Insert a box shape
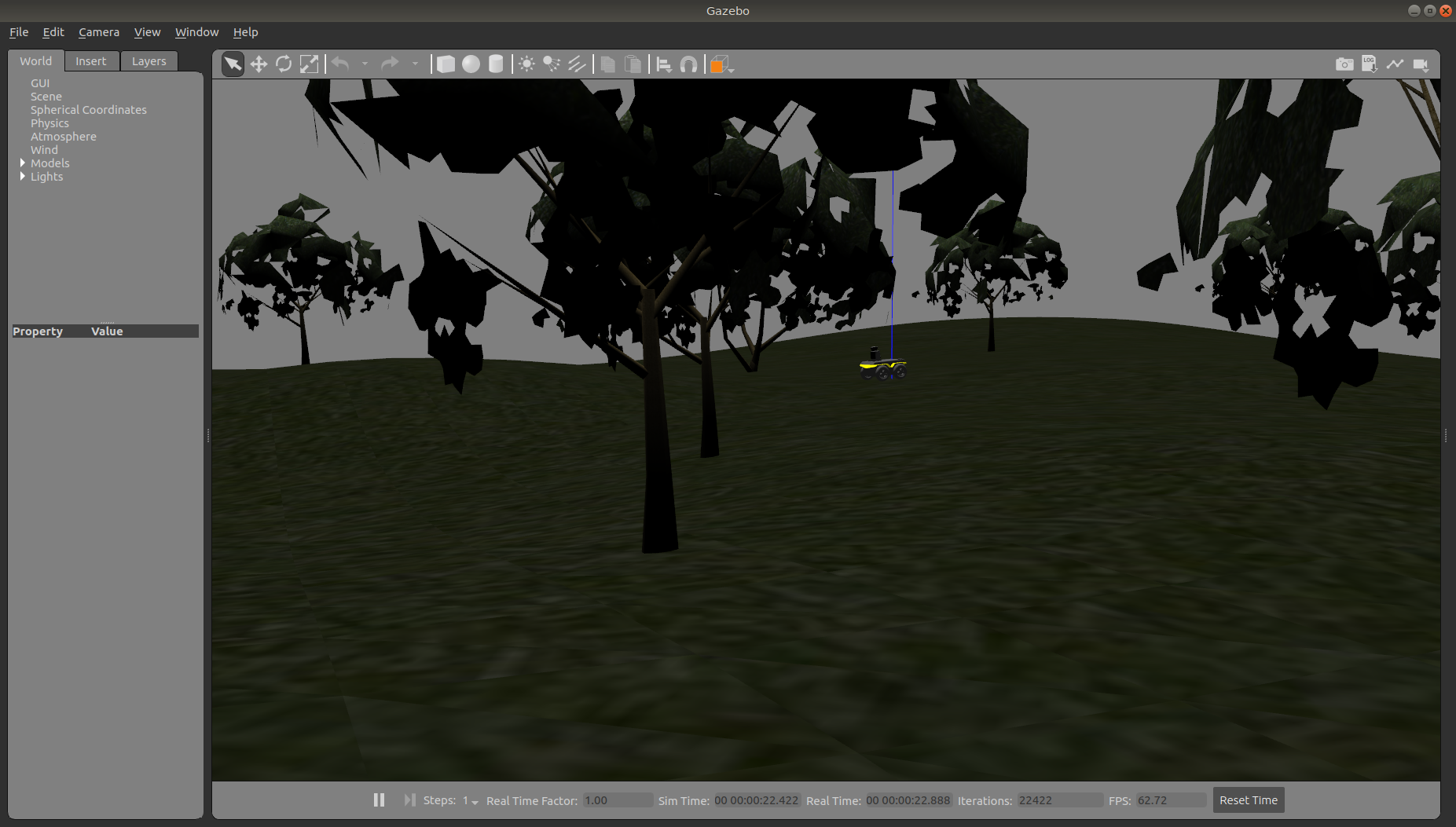Screen dimensions: 1456x827 [x=446, y=64]
